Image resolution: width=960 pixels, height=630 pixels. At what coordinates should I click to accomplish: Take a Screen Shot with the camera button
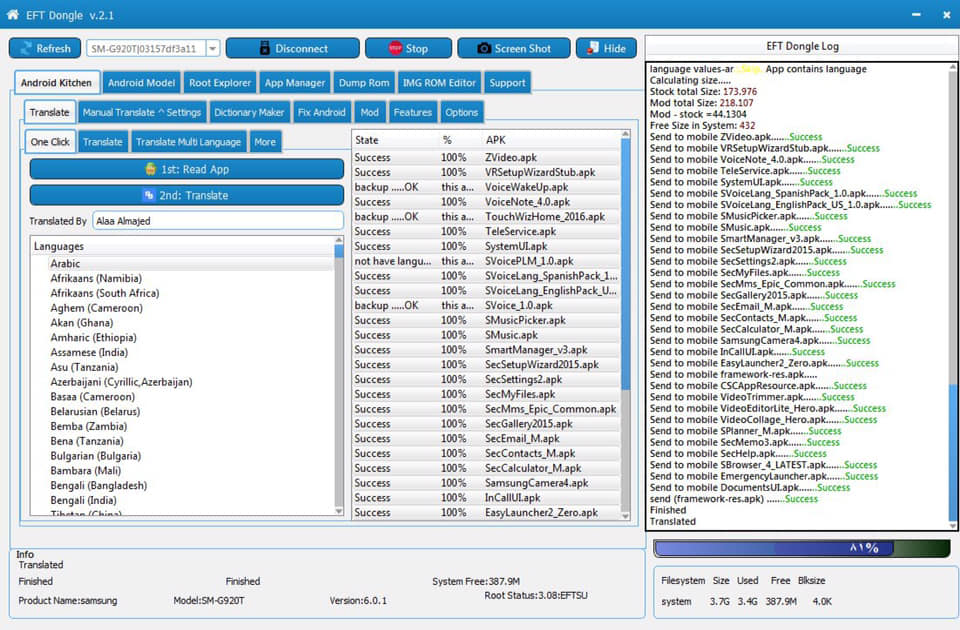514,48
